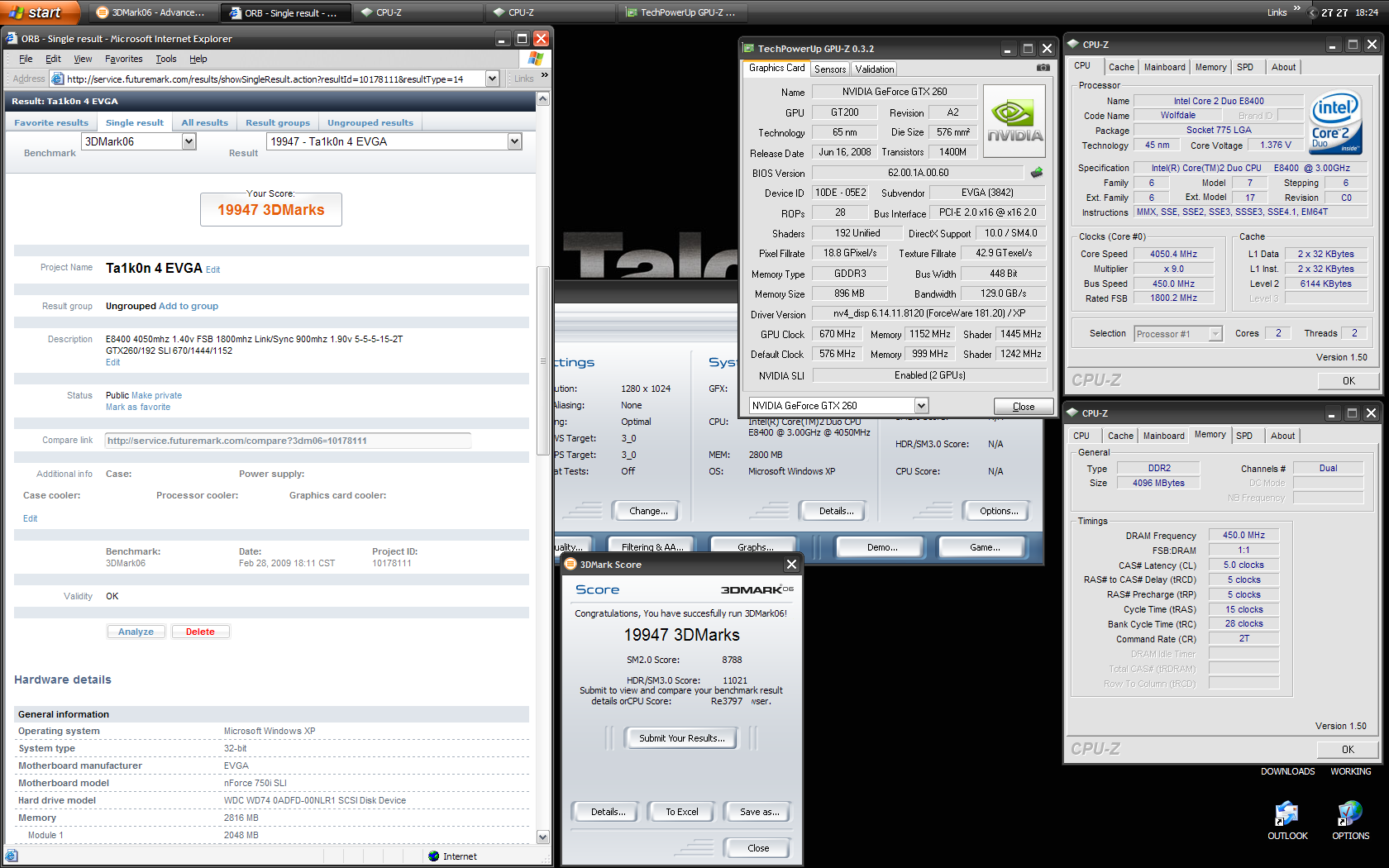Click the Options button in 3DMark06
Viewport: 1389px width, 868px height.
tap(999, 511)
